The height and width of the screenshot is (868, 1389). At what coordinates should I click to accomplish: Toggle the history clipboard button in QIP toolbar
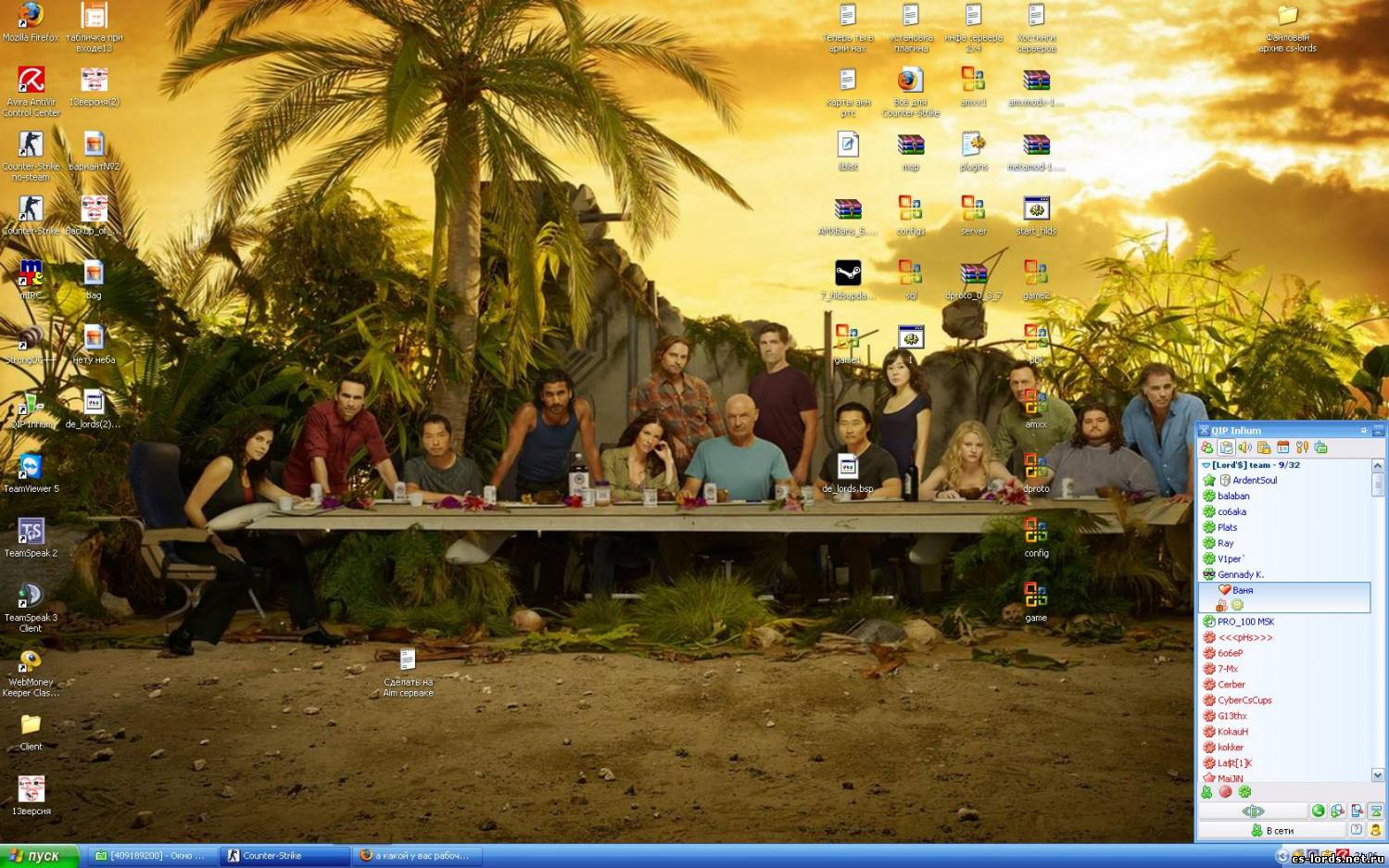point(1226,447)
